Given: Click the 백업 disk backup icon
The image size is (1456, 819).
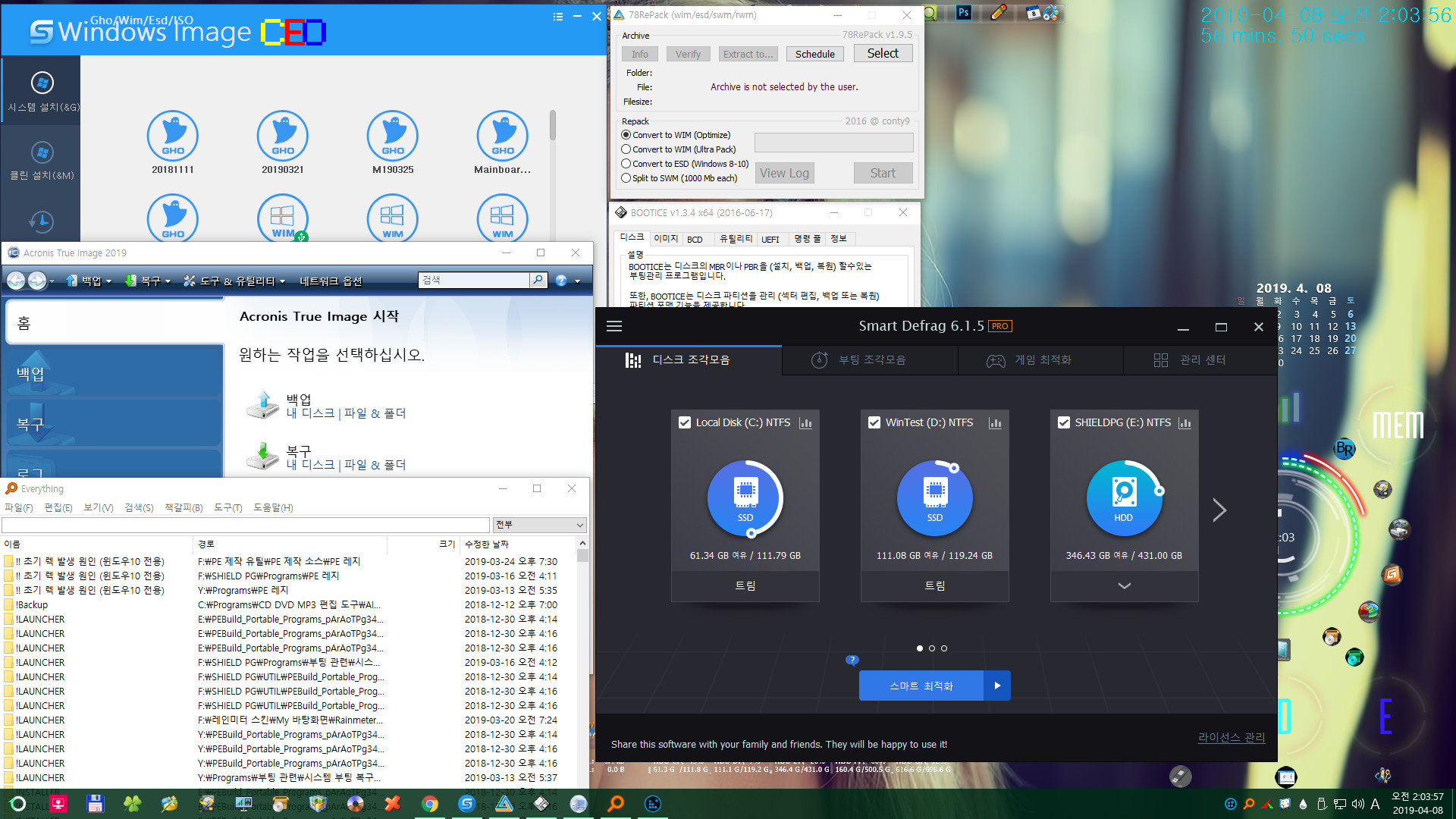Looking at the screenshot, I should [262, 406].
